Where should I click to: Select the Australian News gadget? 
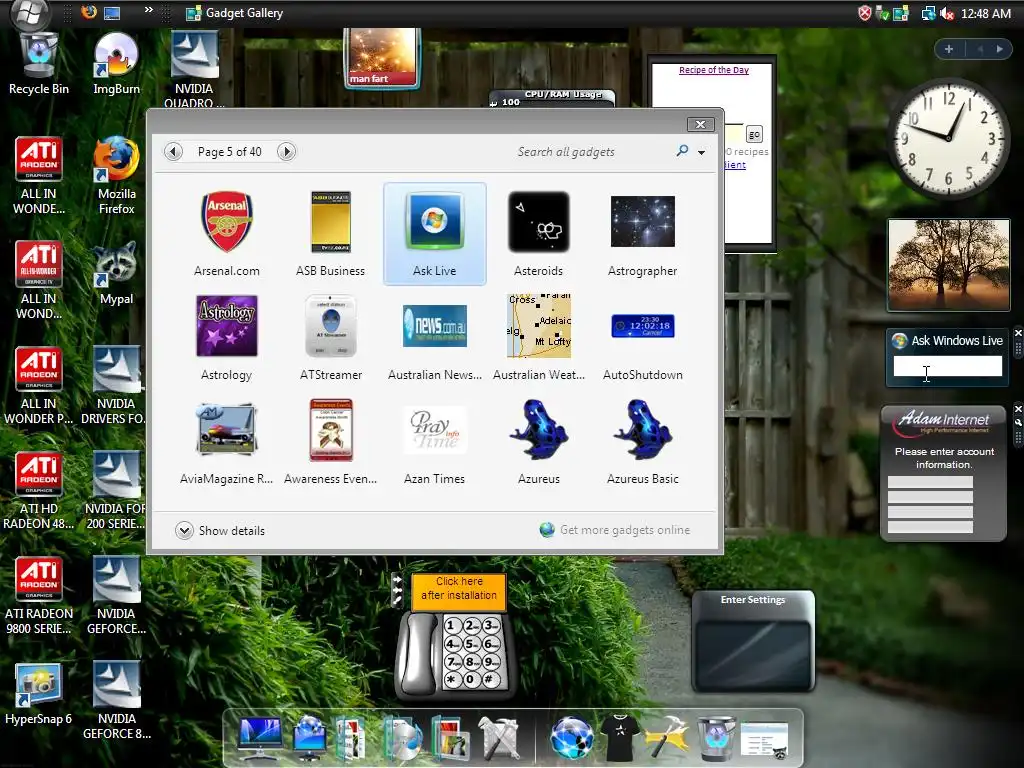[434, 338]
